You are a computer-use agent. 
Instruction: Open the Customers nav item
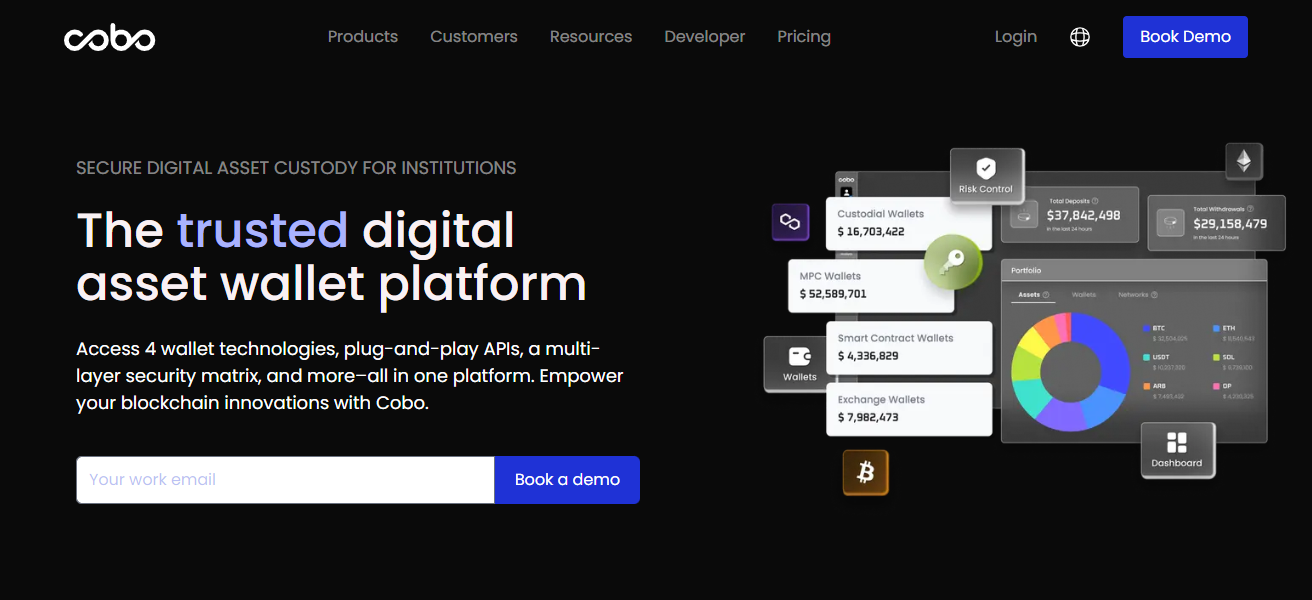(474, 37)
